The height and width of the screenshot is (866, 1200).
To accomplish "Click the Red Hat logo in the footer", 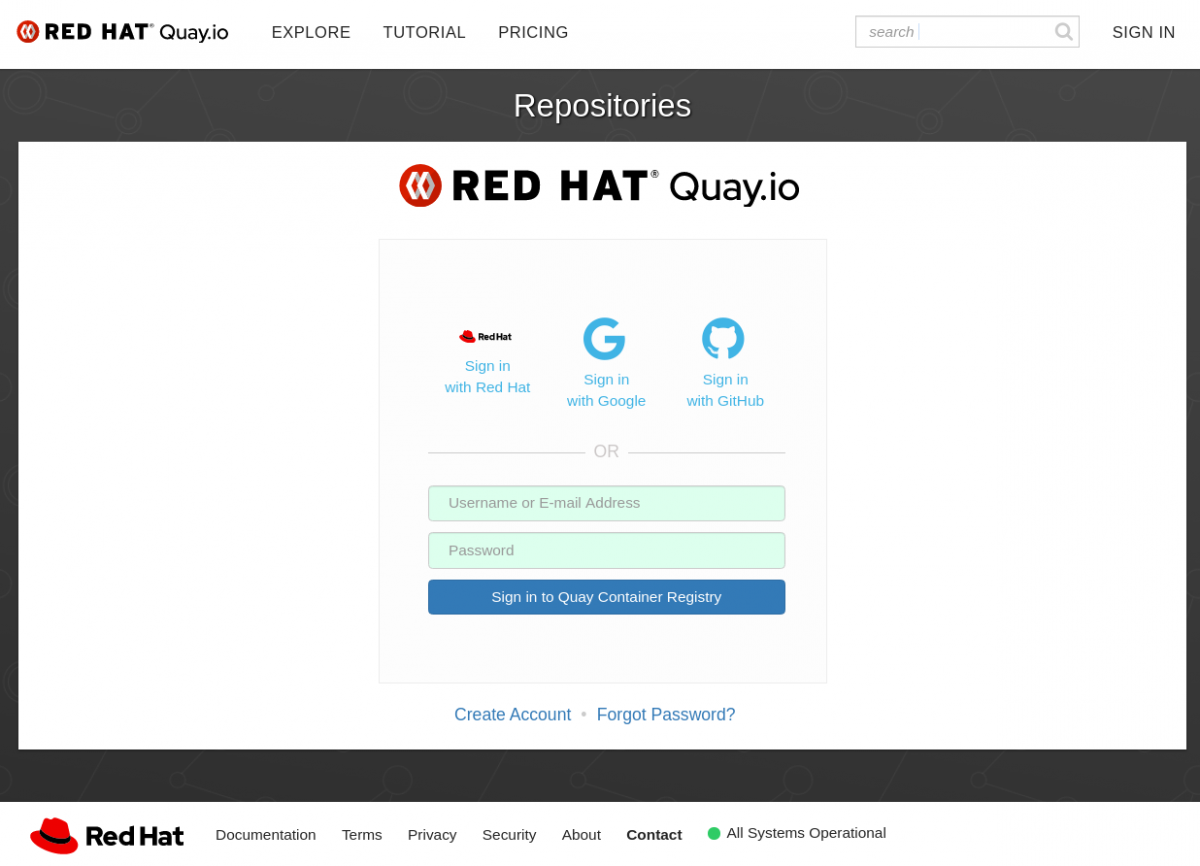I will tap(106, 834).
